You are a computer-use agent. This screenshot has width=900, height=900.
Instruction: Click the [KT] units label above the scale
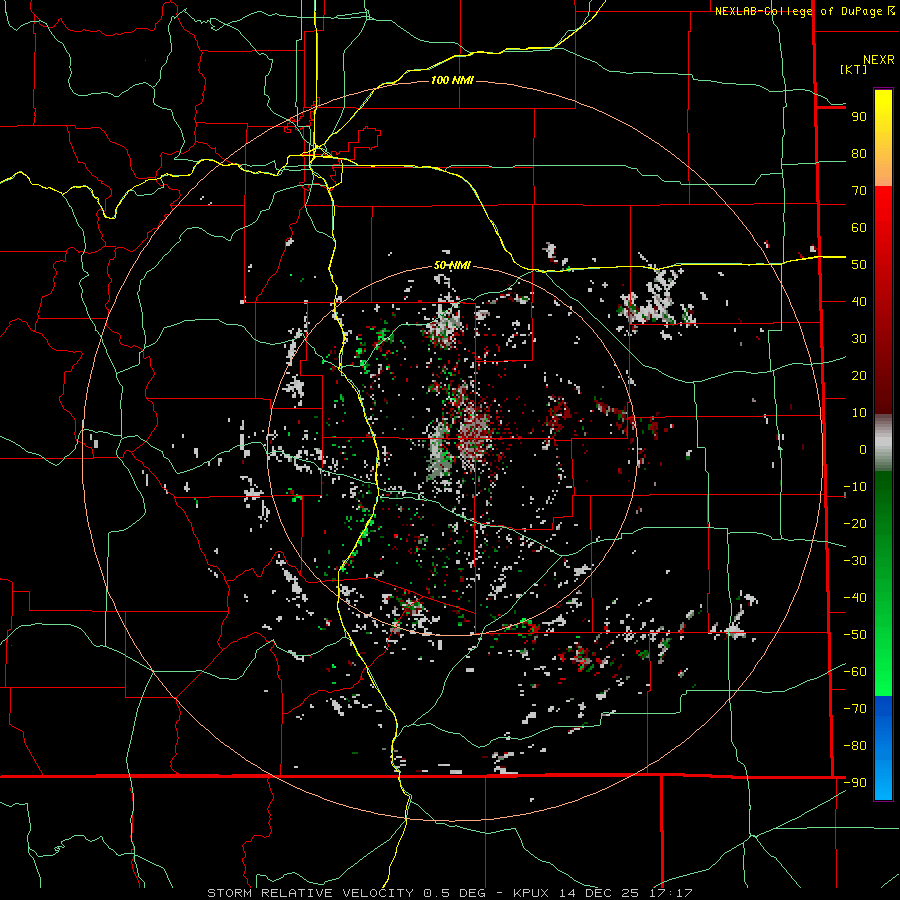pyautogui.click(x=854, y=69)
